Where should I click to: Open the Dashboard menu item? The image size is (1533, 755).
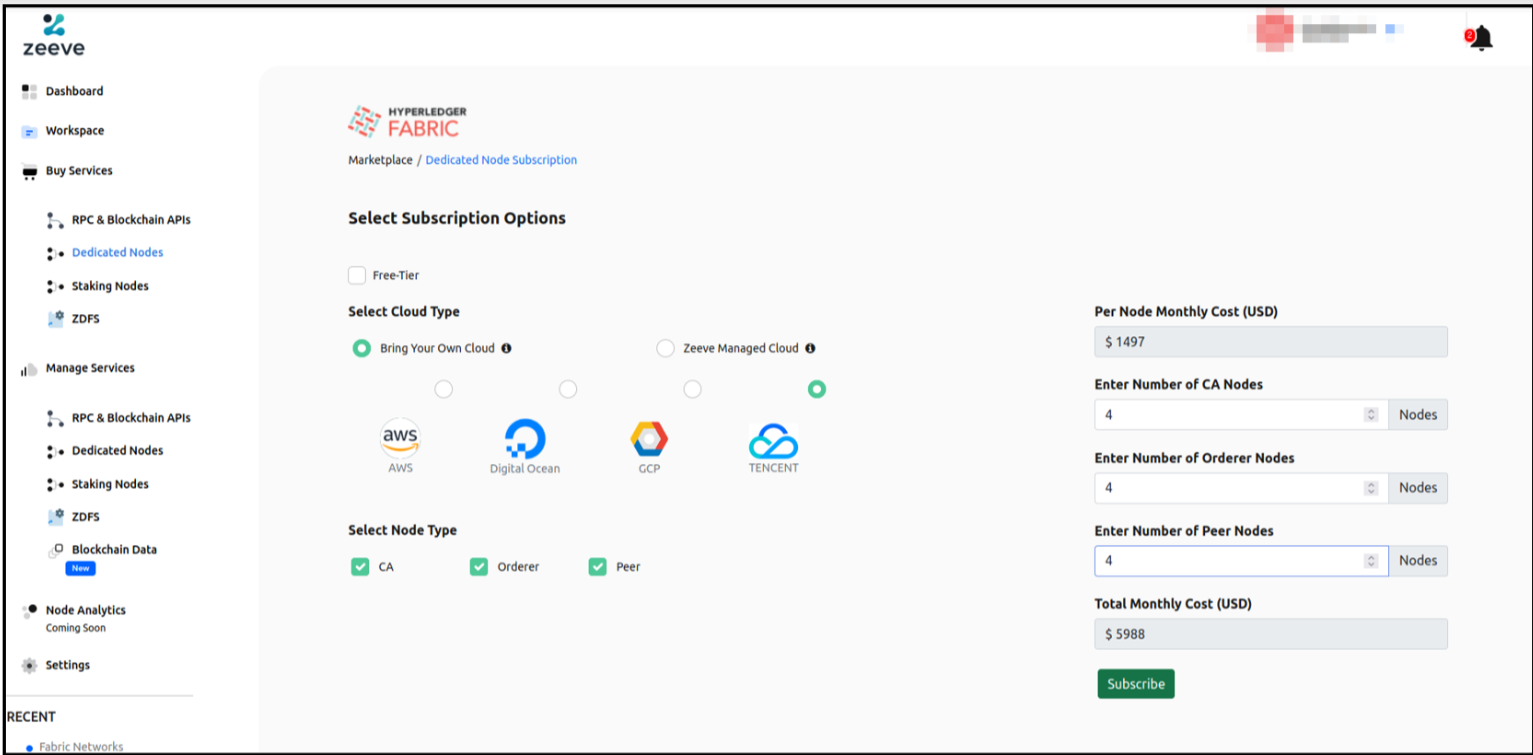[x=74, y=91]
